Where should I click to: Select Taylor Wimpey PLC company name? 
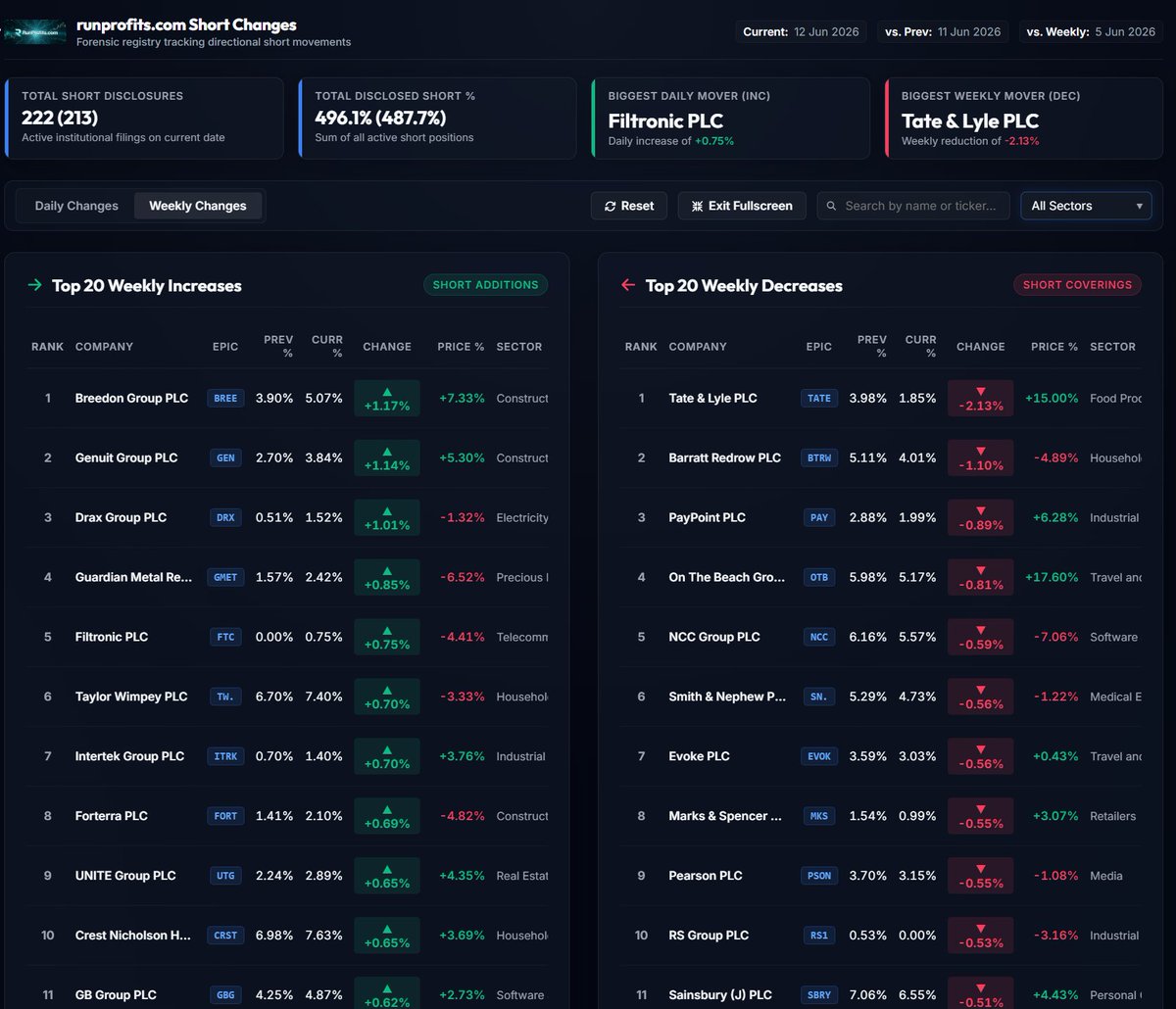[x=131, y=697]
